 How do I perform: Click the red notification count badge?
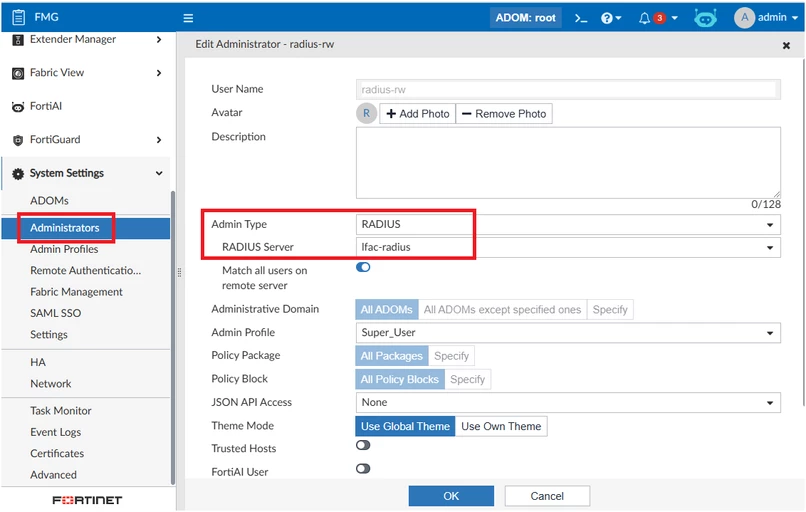tap(660, 18)
